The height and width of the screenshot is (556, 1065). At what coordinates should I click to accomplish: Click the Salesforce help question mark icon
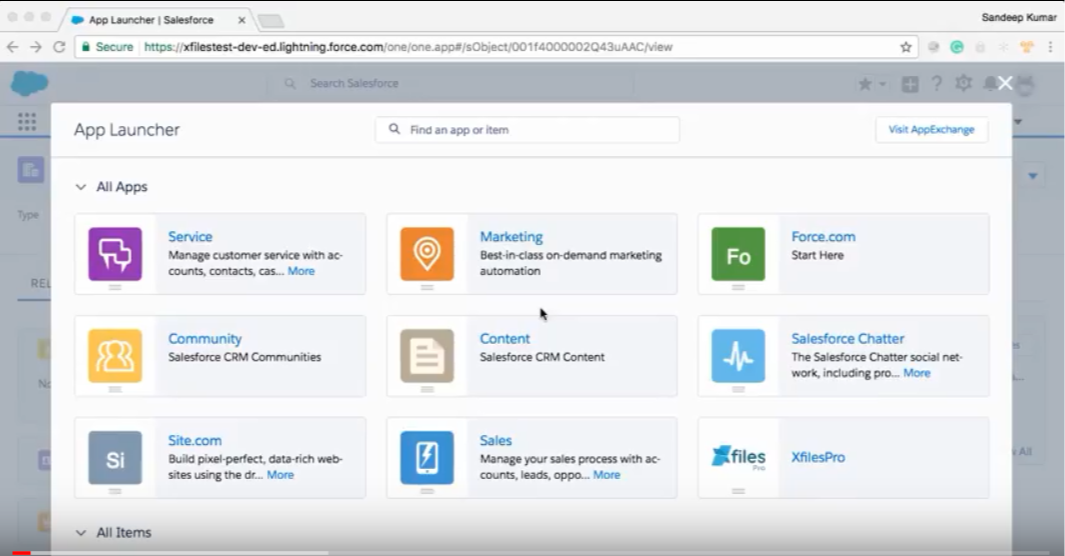[937, 84]
